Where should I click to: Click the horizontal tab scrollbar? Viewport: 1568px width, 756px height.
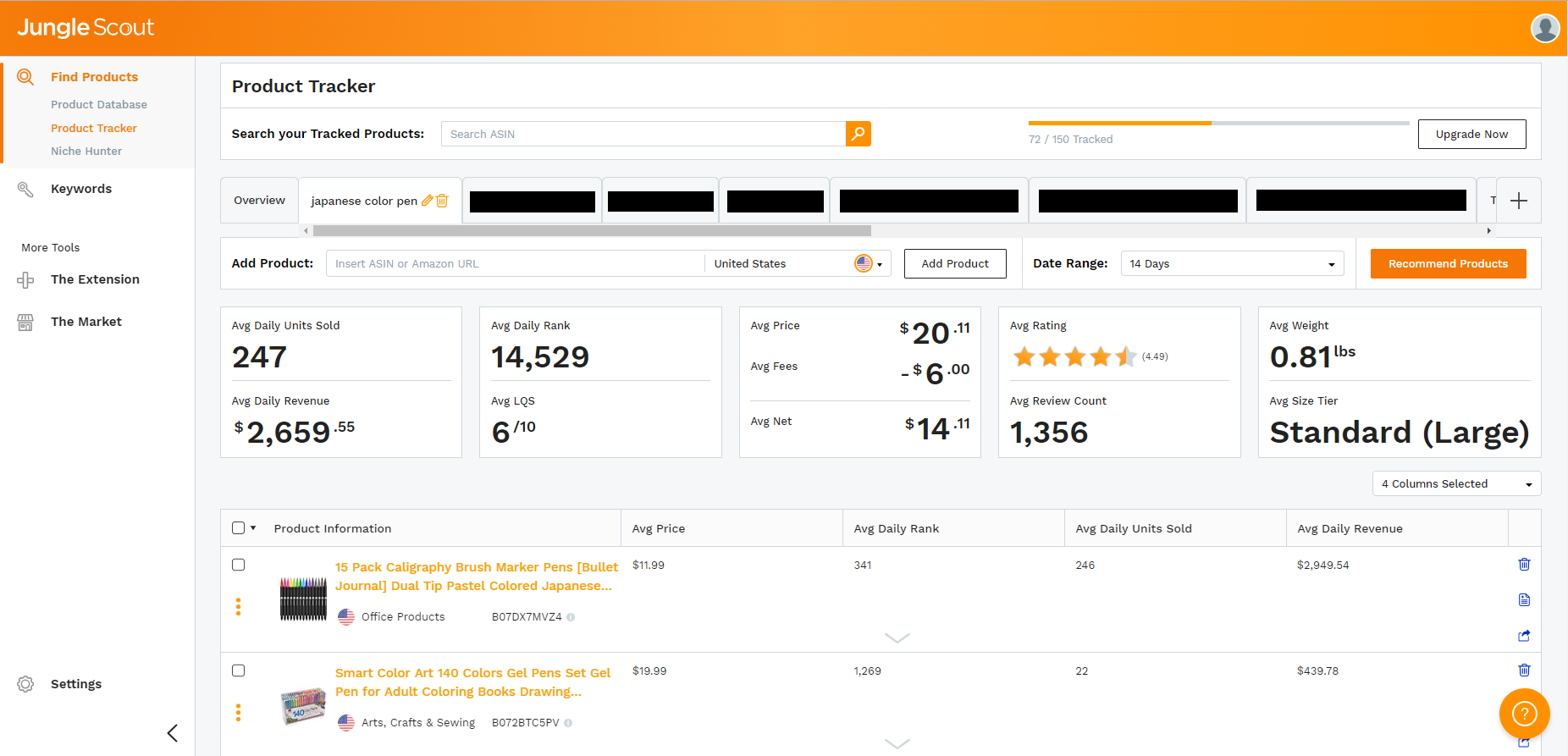(x=592, y=230)
